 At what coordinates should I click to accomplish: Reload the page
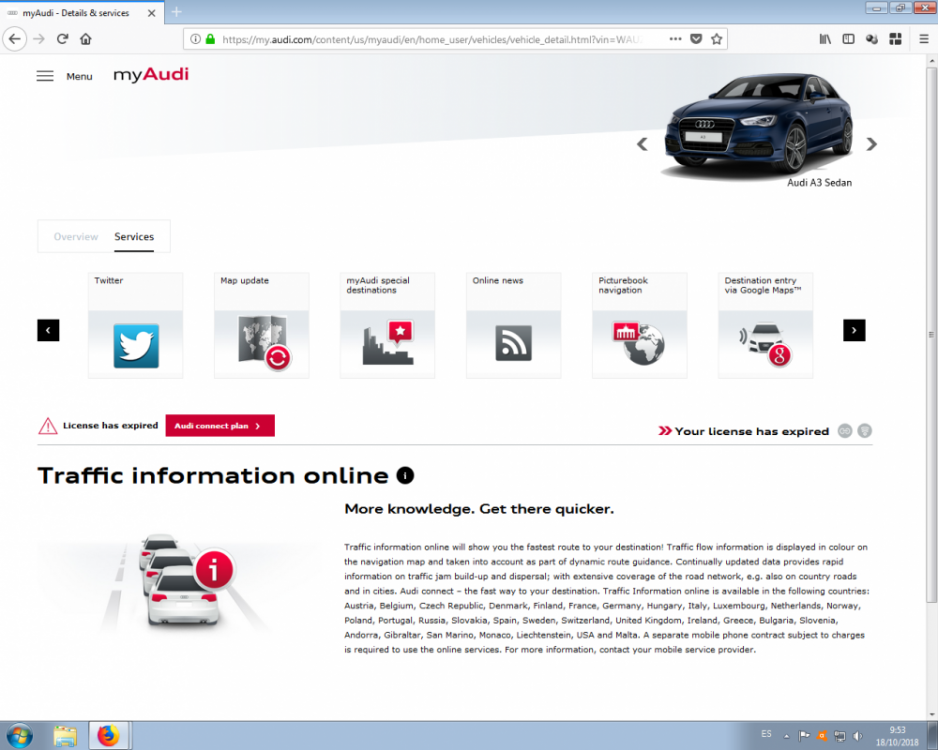click(x=62, y=39)
